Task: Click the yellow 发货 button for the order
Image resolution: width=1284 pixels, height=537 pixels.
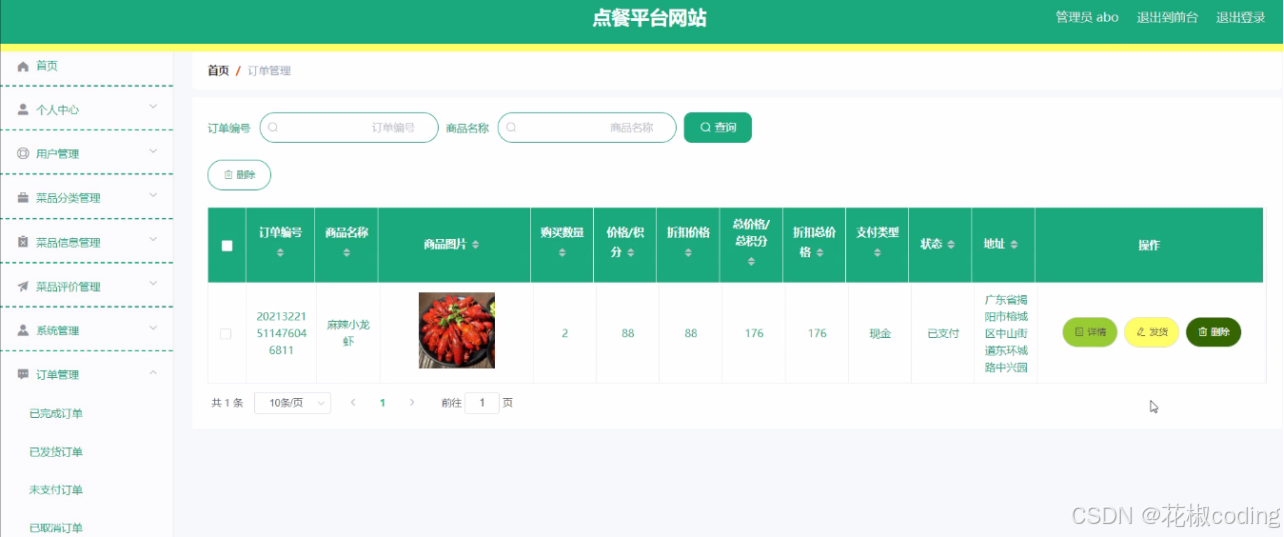Action: pyautogui.click(x=1152, y=332)
